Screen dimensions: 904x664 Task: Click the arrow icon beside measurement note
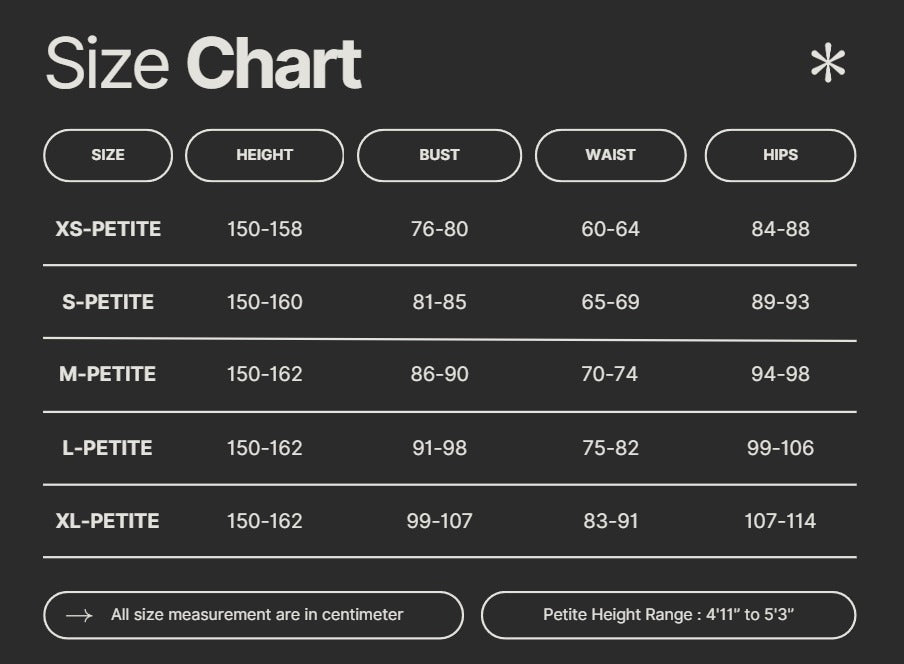[x=79, y=615]
